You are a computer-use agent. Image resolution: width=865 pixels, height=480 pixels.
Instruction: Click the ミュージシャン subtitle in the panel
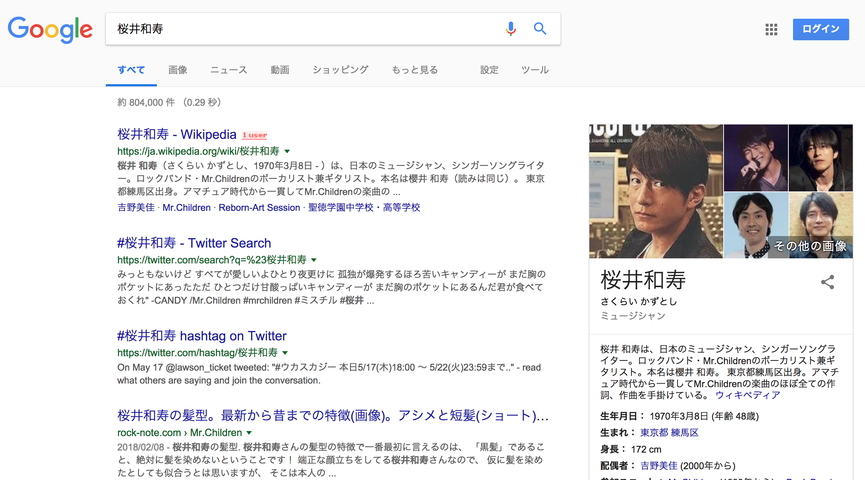coord(633,316)
